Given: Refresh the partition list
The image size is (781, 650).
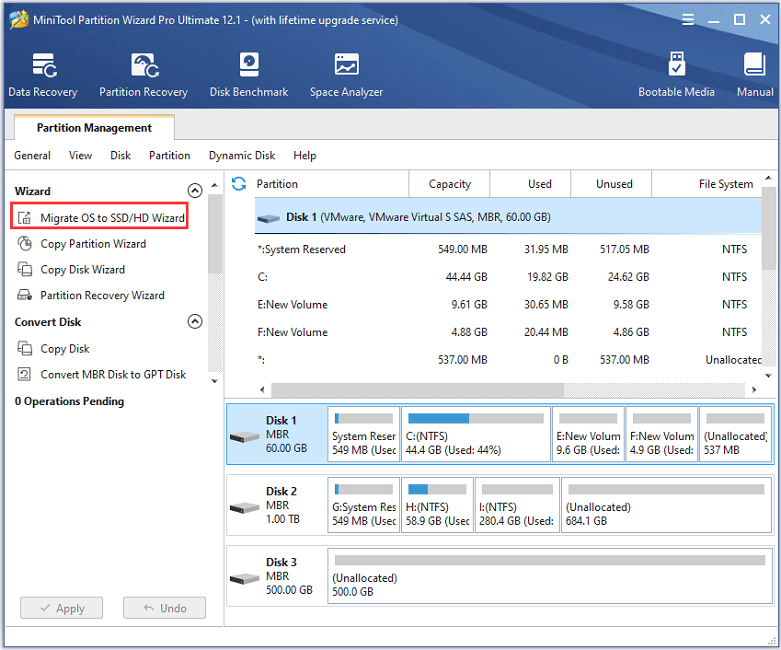Looking at the screenshot, I should 239,184.
